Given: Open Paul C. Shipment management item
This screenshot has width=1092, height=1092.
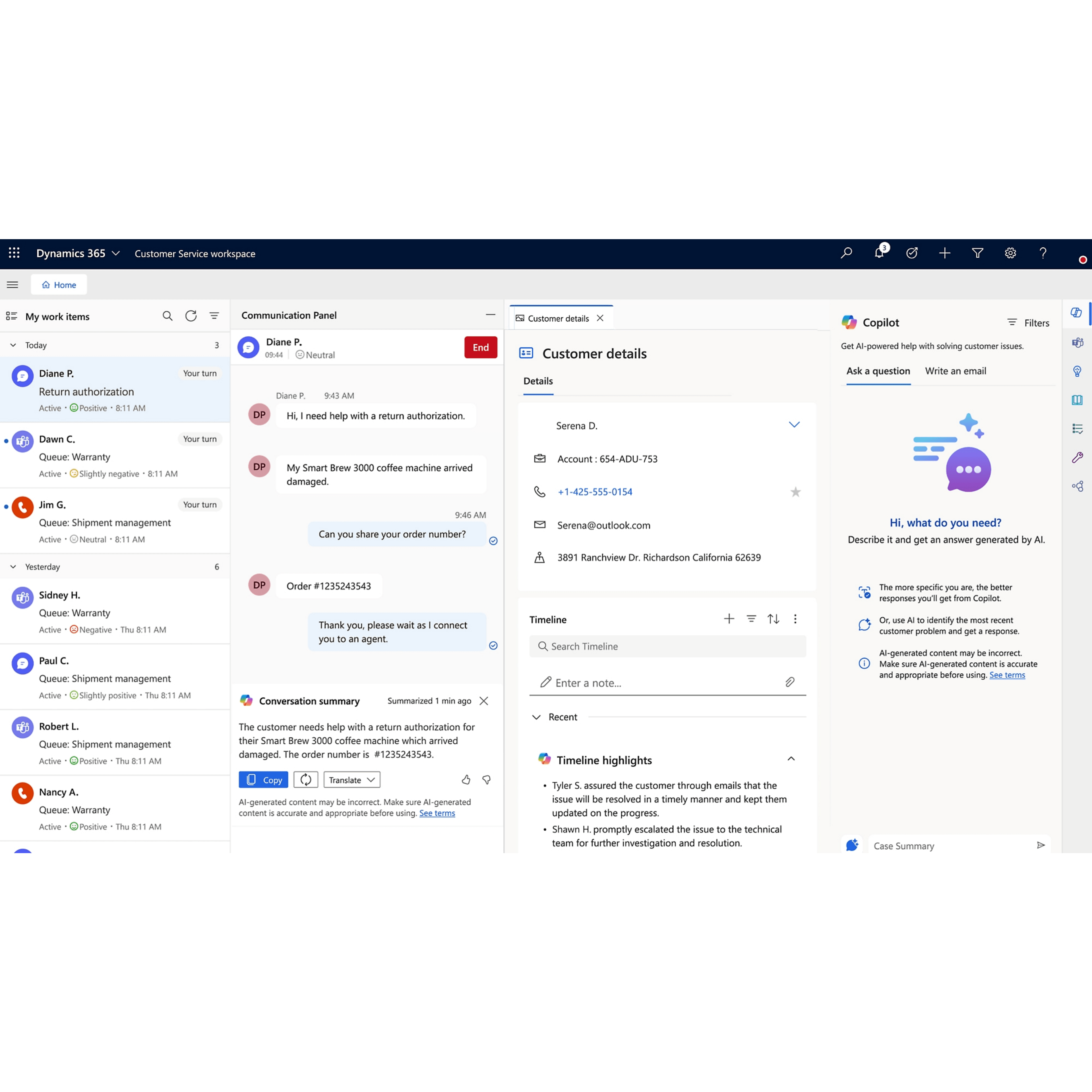Looking at the screenshot, I should pos(115,677).
